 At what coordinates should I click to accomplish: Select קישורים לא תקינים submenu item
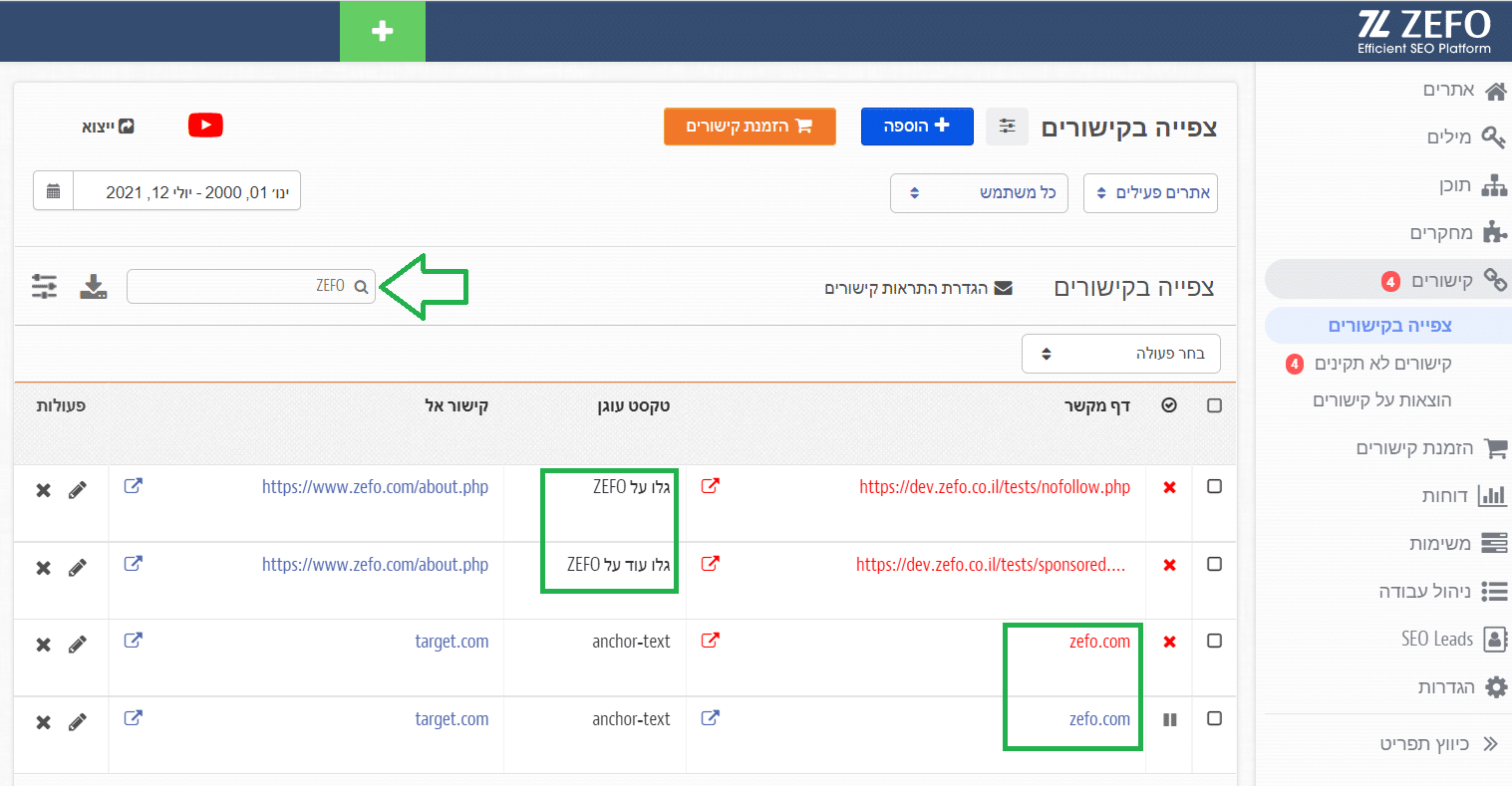[1383, 364]
